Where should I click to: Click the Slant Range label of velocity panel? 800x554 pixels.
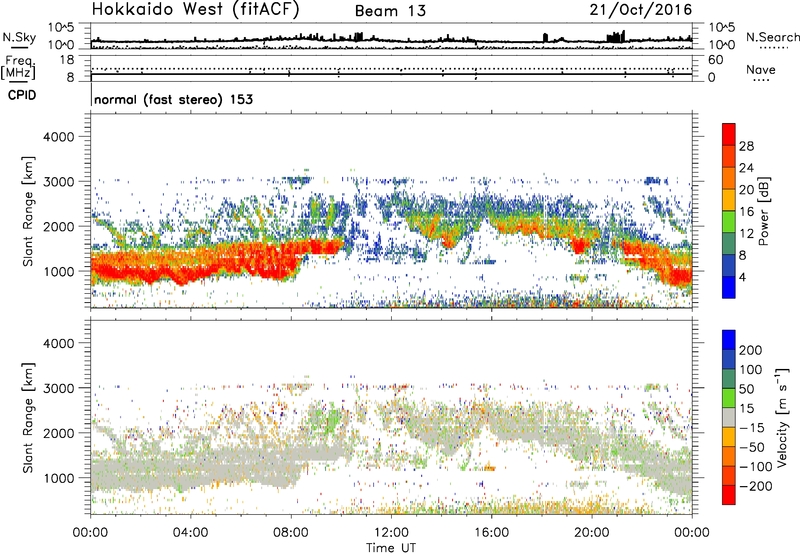(28, 418)
